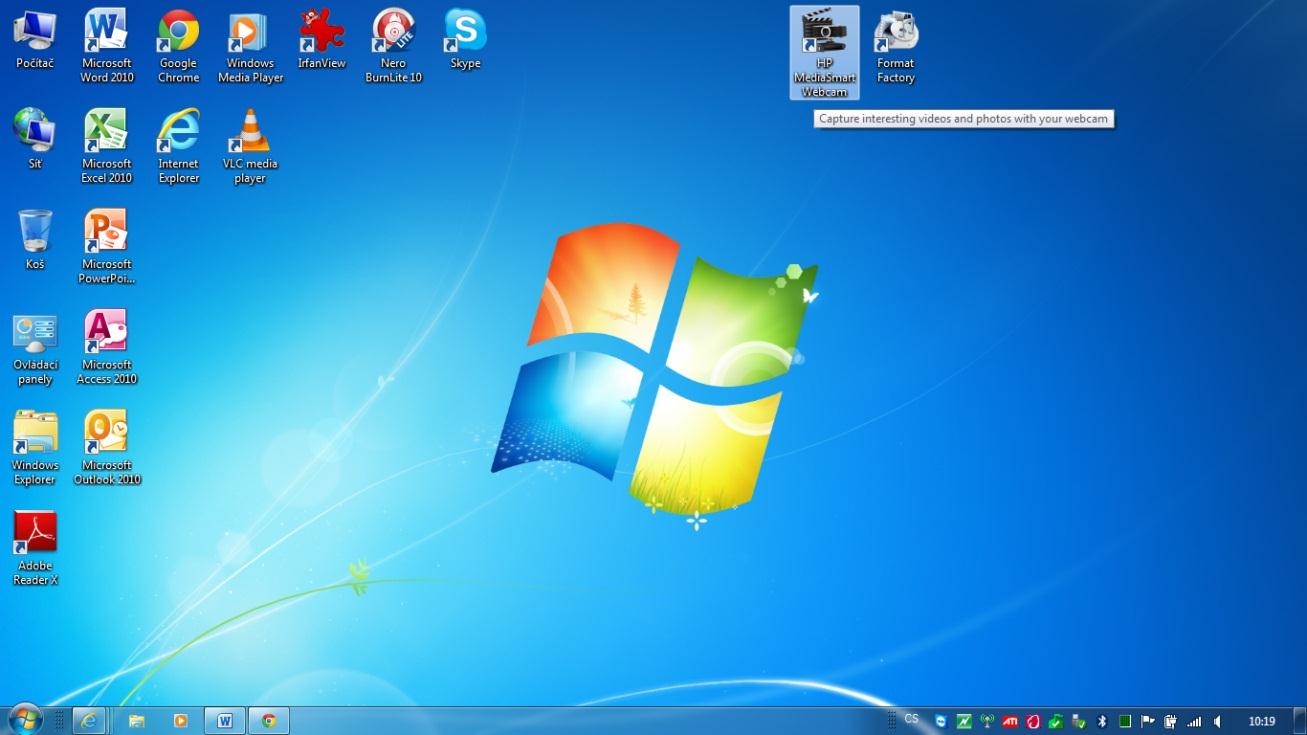Launch Windows Media Player from the taskbar

pos(181,720)
